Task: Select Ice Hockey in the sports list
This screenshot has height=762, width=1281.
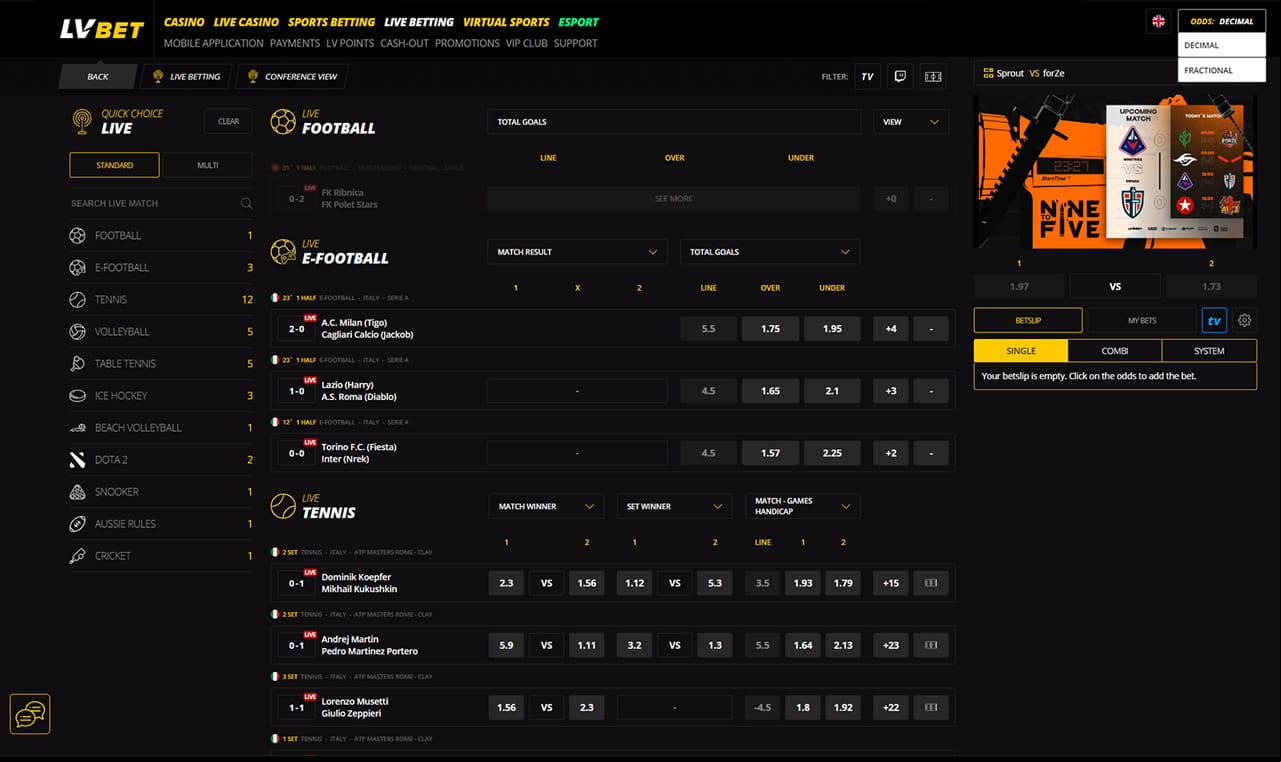Action: tap(161, 396)
